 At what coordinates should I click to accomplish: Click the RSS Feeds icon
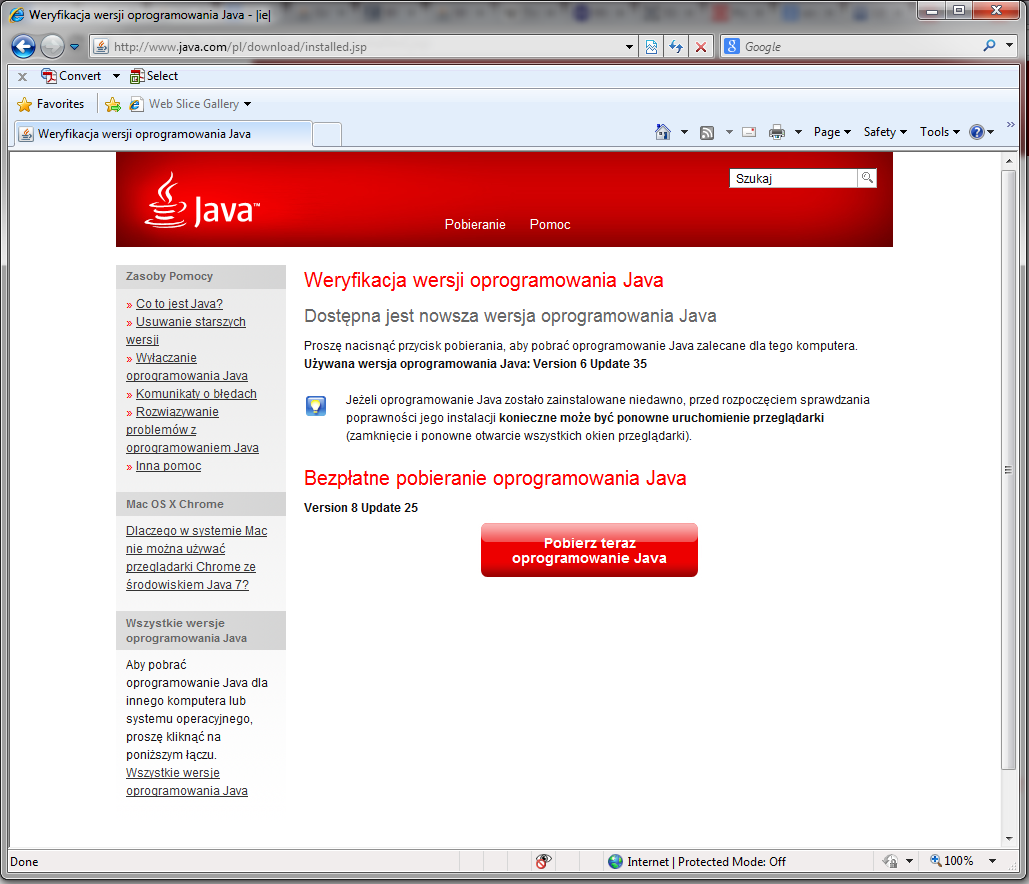pos(707,133)
